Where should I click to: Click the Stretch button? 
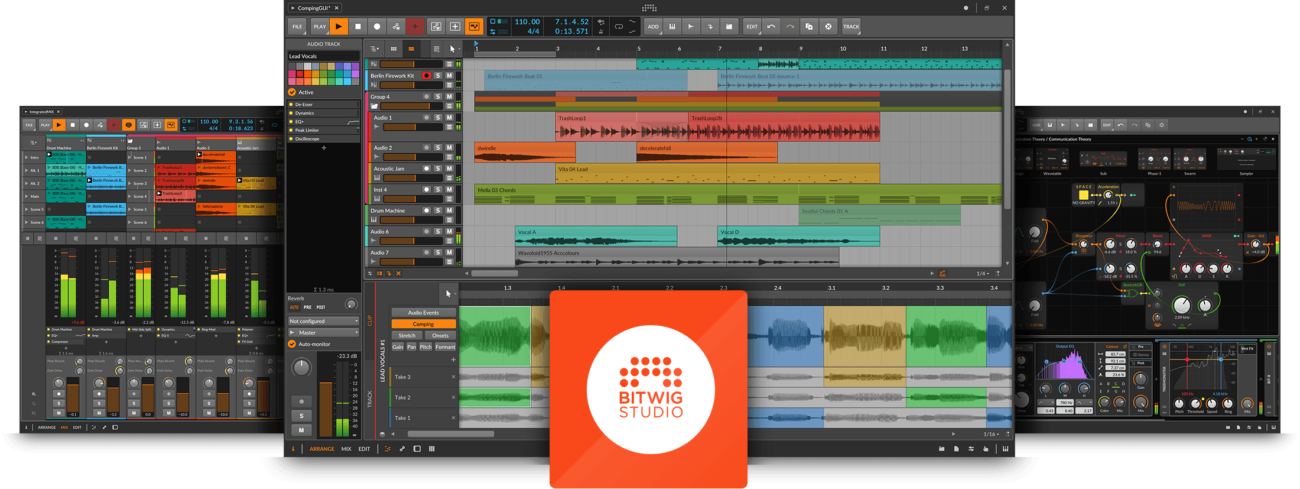(x=407, y=336)
